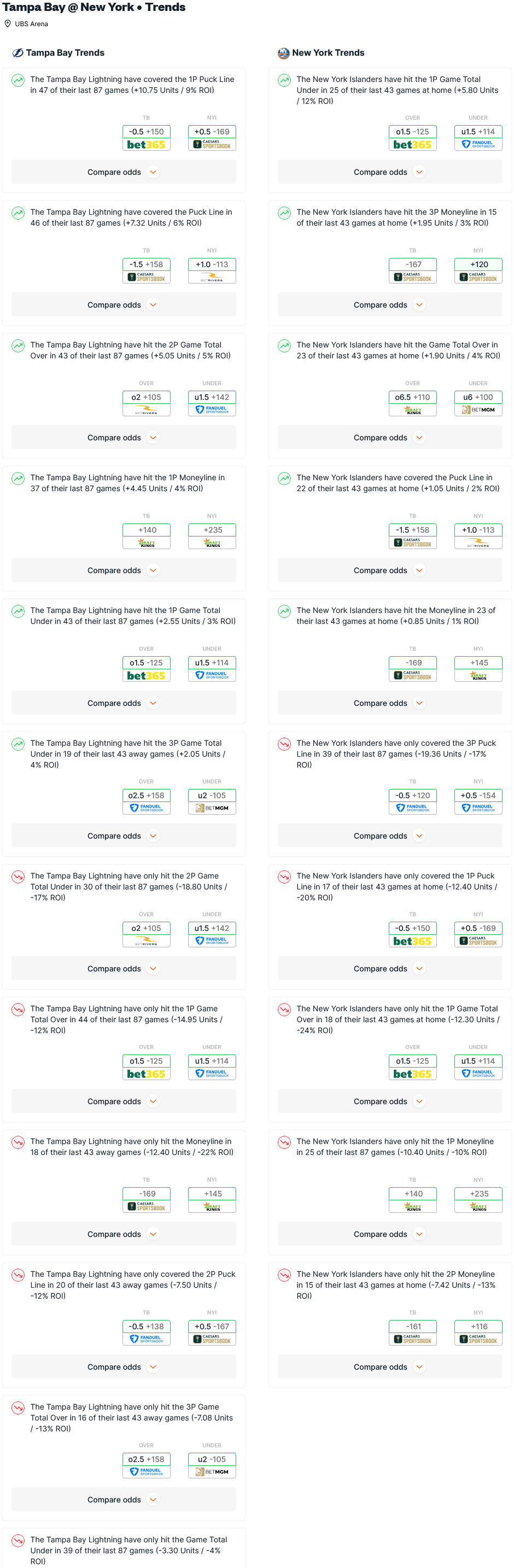Expand Compare odds for Lightning 1P Puck Line trend

coord(124,172)
